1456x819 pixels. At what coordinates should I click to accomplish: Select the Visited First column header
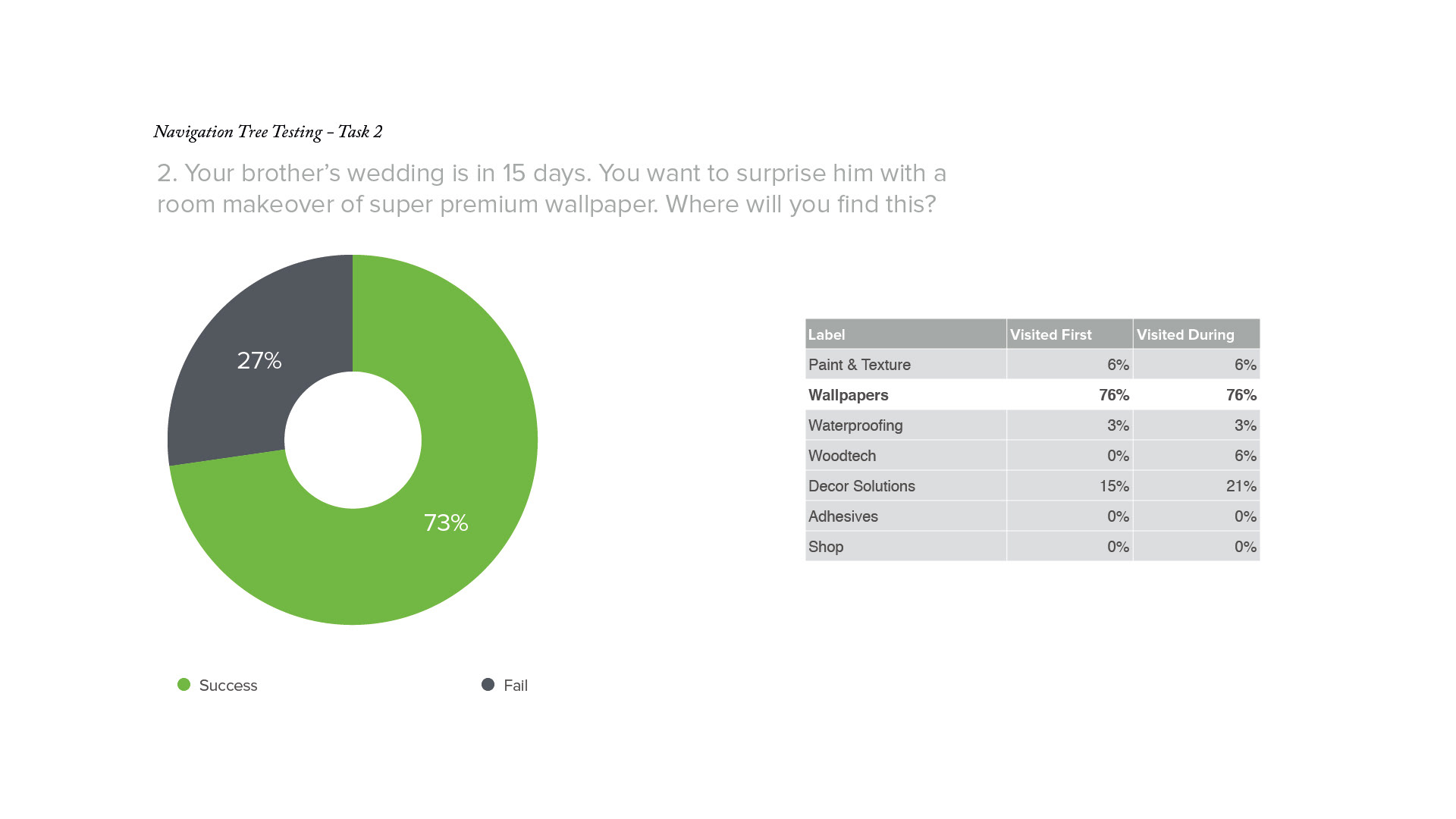click(1050, 334)
